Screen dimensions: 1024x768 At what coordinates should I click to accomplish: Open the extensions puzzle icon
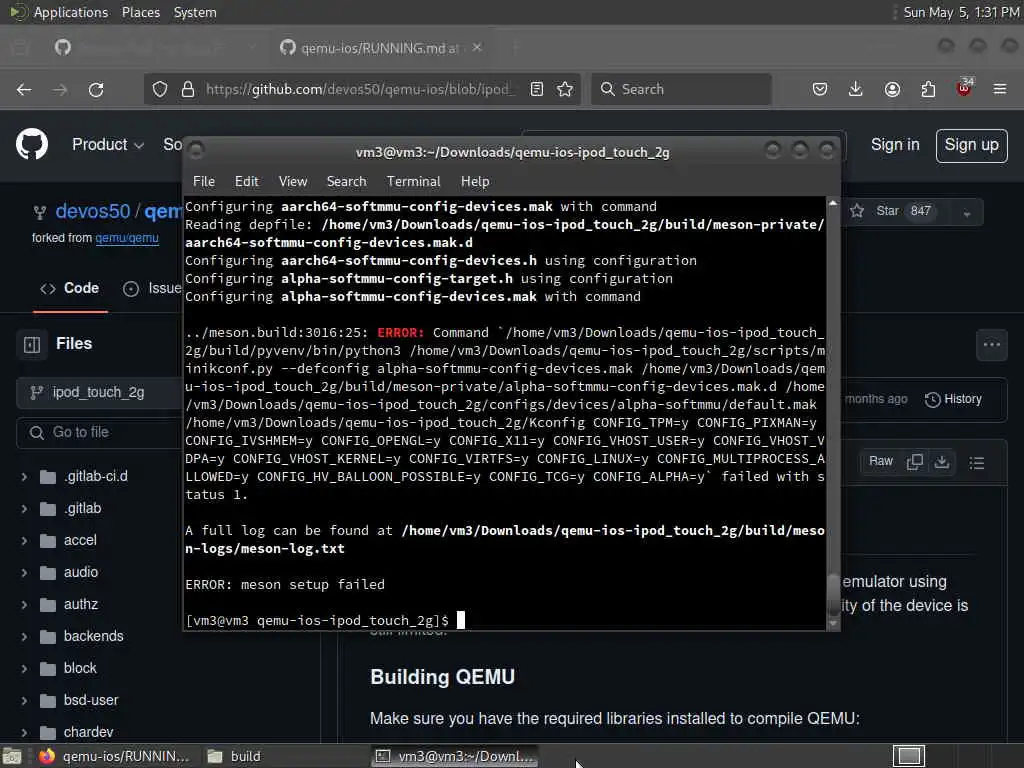(x=928, y=89)
